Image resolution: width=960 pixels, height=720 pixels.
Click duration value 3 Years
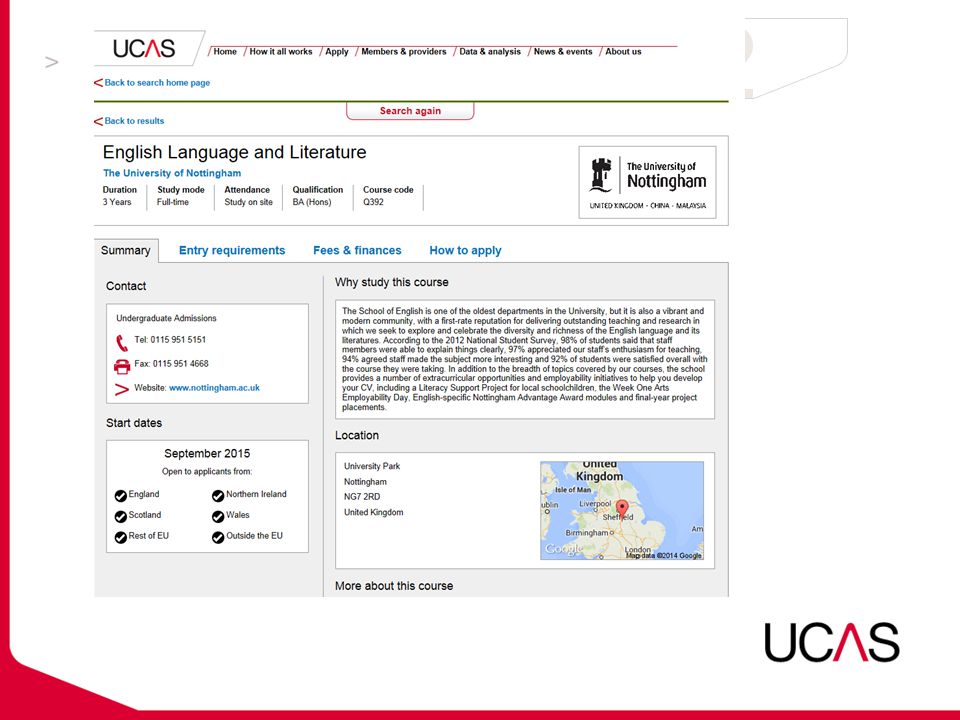click(117, 202)
